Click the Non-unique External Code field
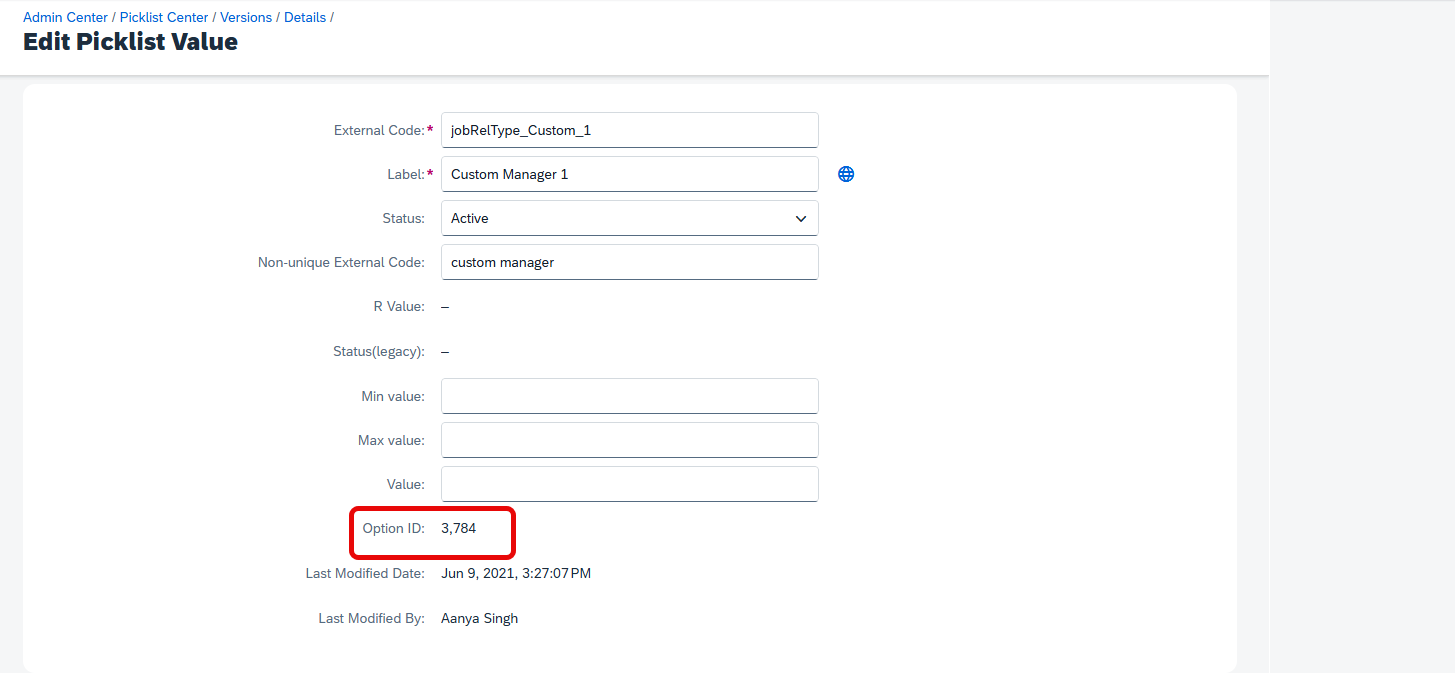 pyautogui.click(x=630, y=262)
